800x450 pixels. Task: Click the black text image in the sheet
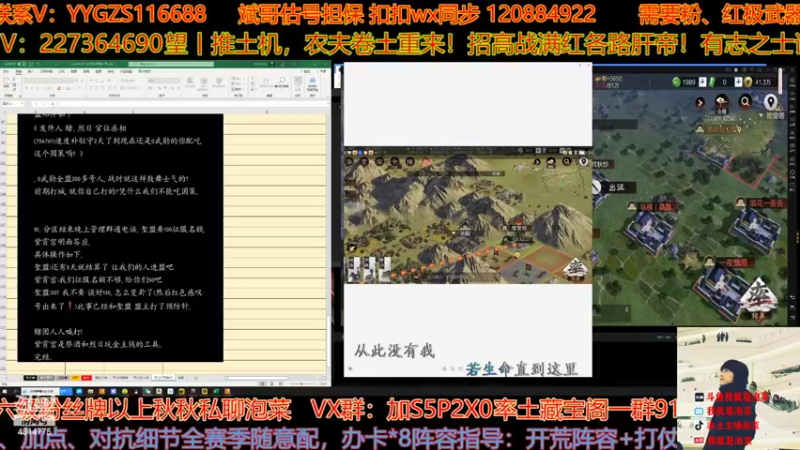[120, 238]
